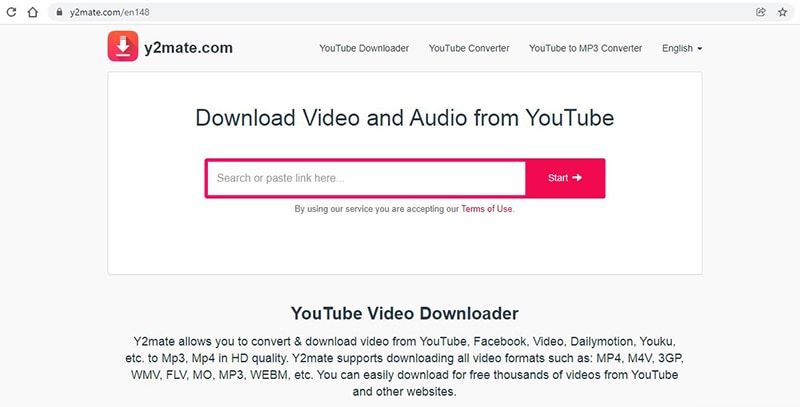Open the YouTube Downloader menu item

tap(364, 48)
